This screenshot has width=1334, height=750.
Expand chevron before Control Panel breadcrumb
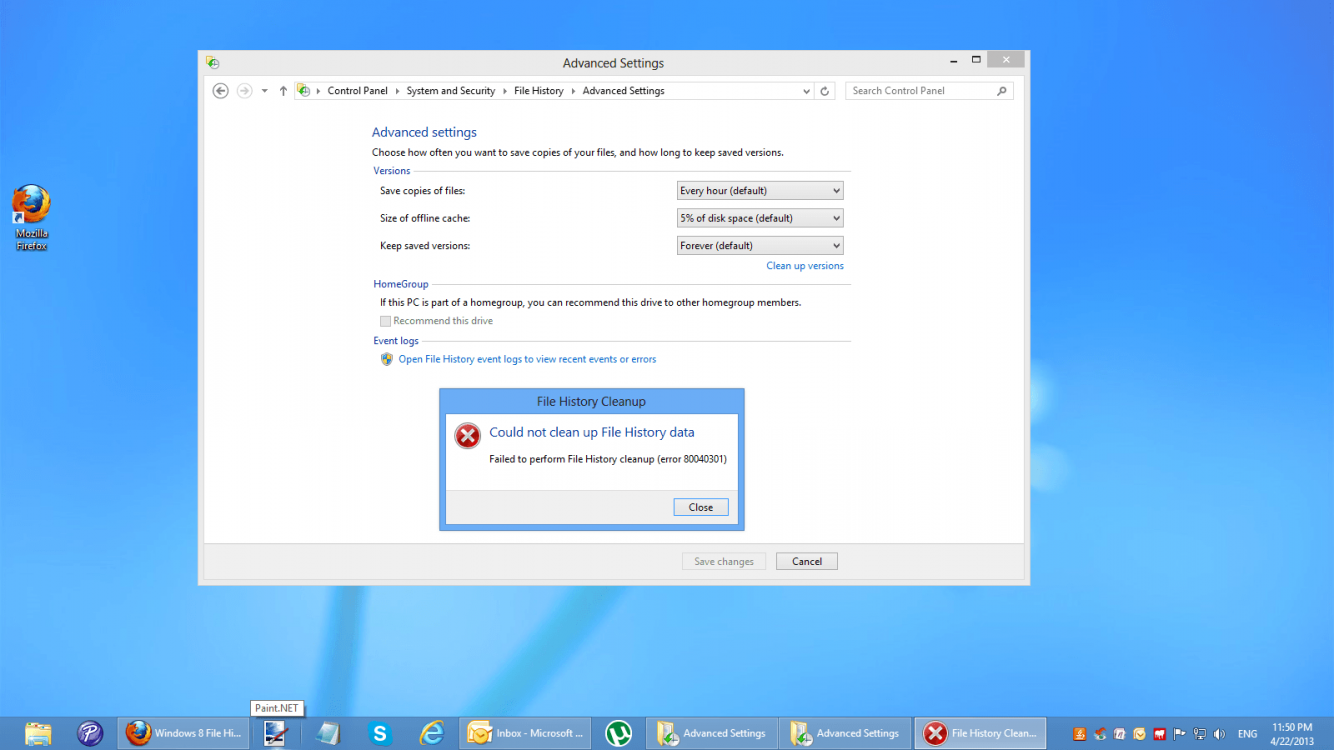[x=318, y=91]
